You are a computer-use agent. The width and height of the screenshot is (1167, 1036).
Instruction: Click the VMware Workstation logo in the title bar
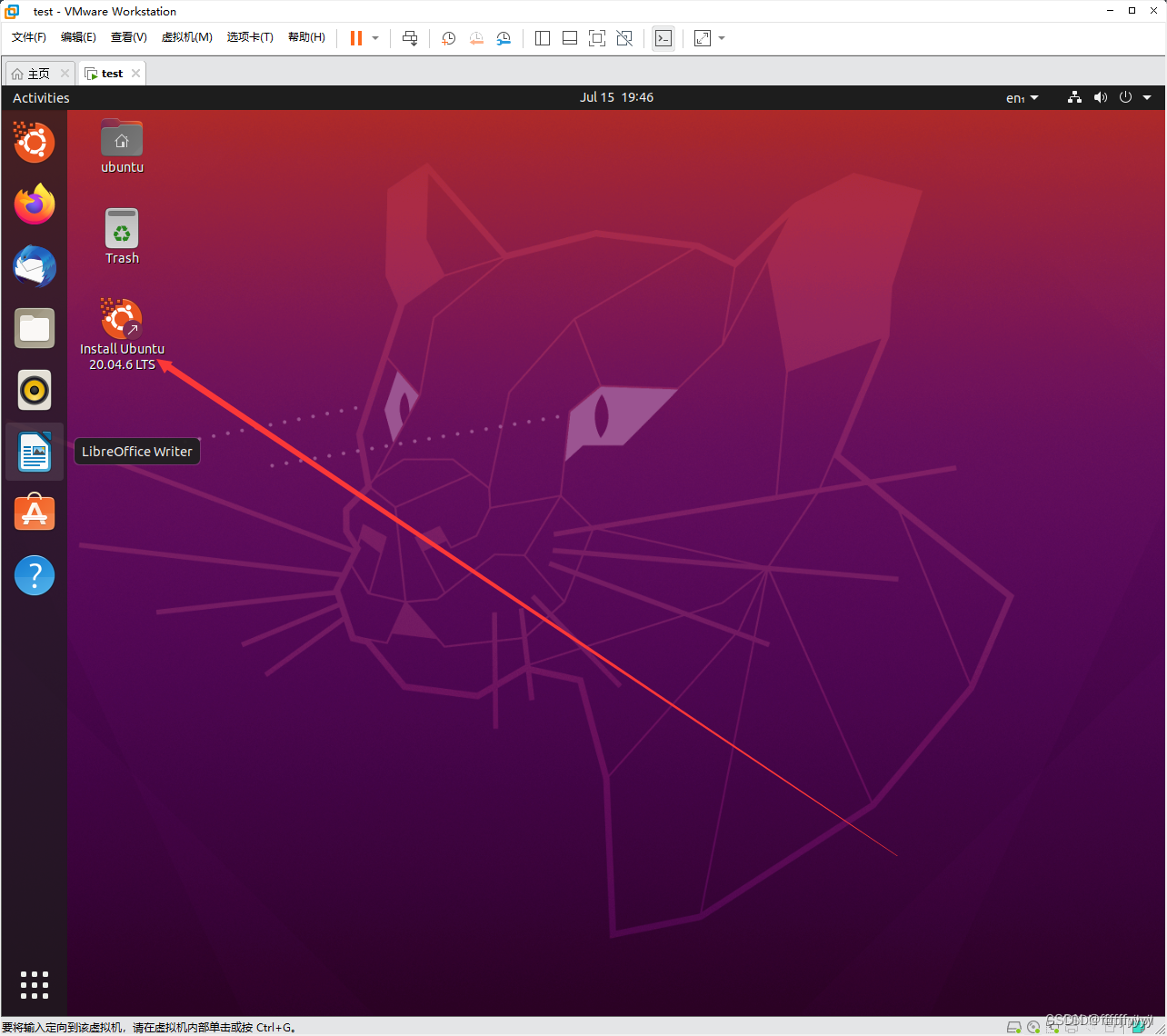point(13,12)
